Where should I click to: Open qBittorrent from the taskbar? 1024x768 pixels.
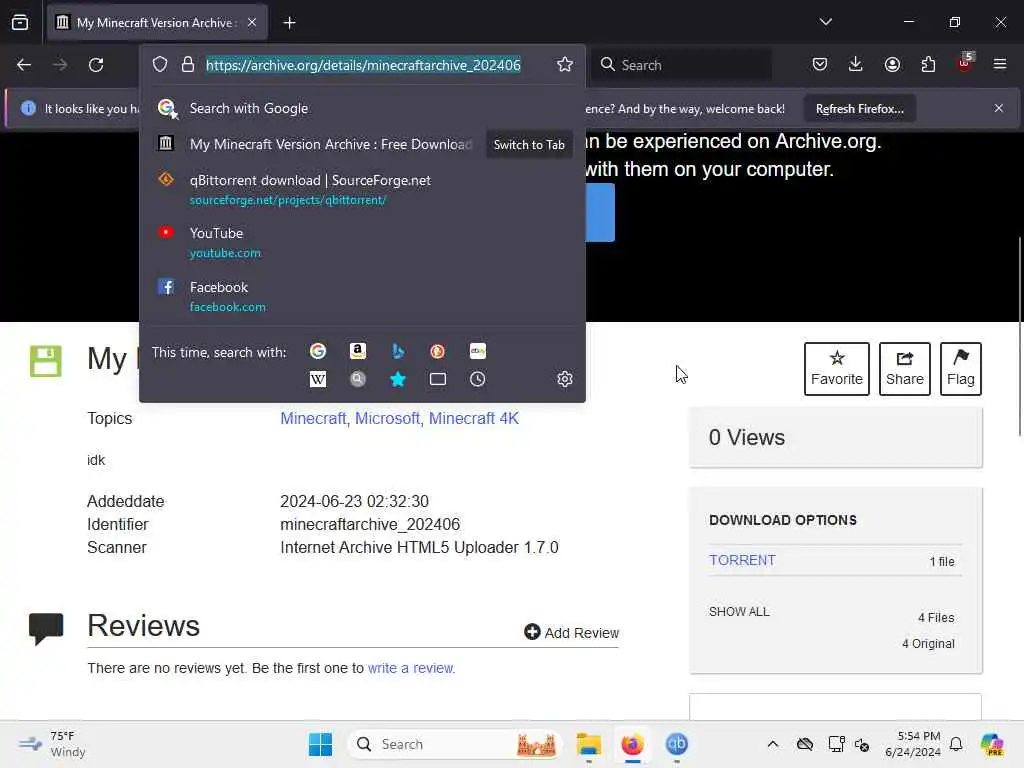677,744
